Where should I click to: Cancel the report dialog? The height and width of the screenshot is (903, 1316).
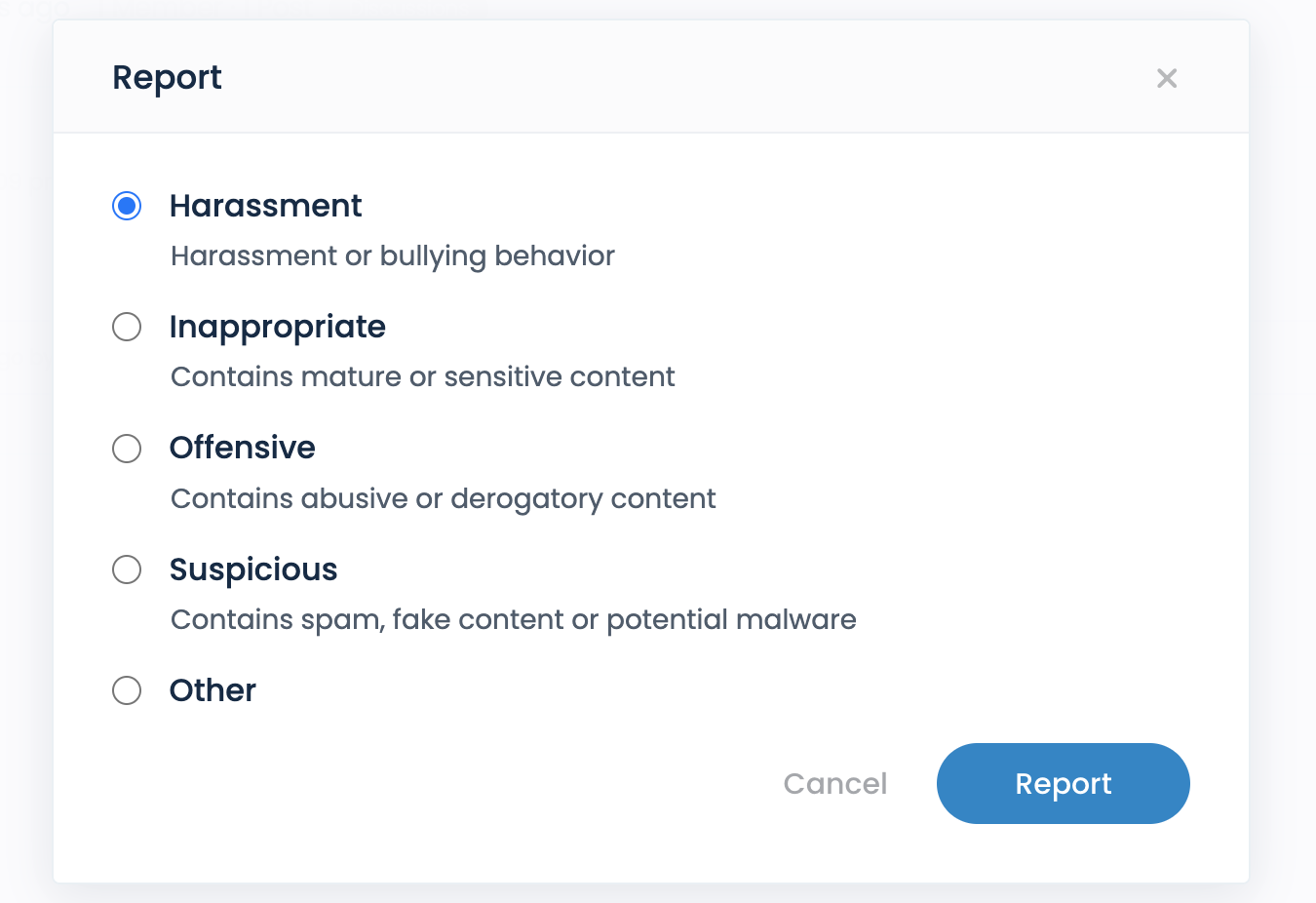[x=834, y=783]
